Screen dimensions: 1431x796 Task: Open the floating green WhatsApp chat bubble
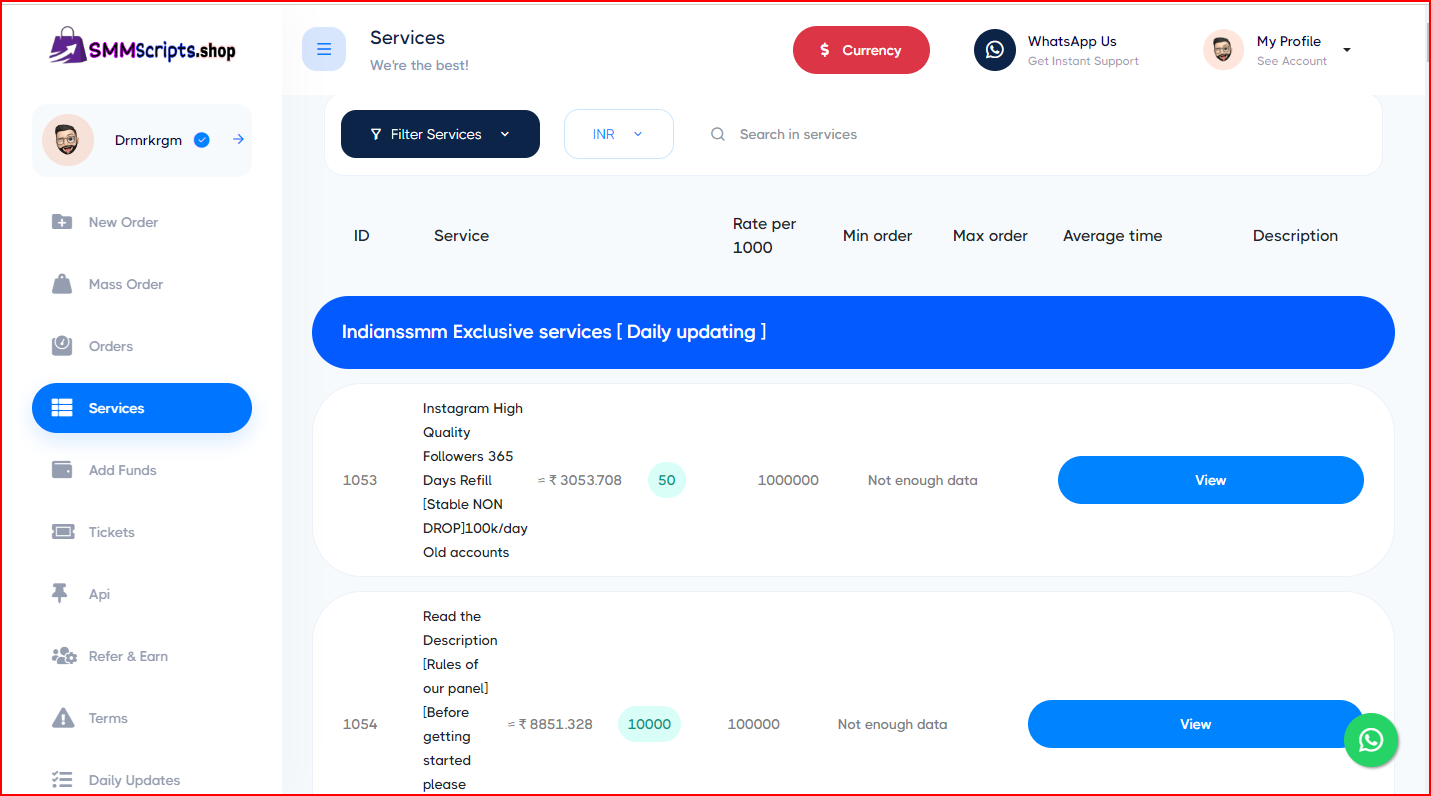[1370, 740]
